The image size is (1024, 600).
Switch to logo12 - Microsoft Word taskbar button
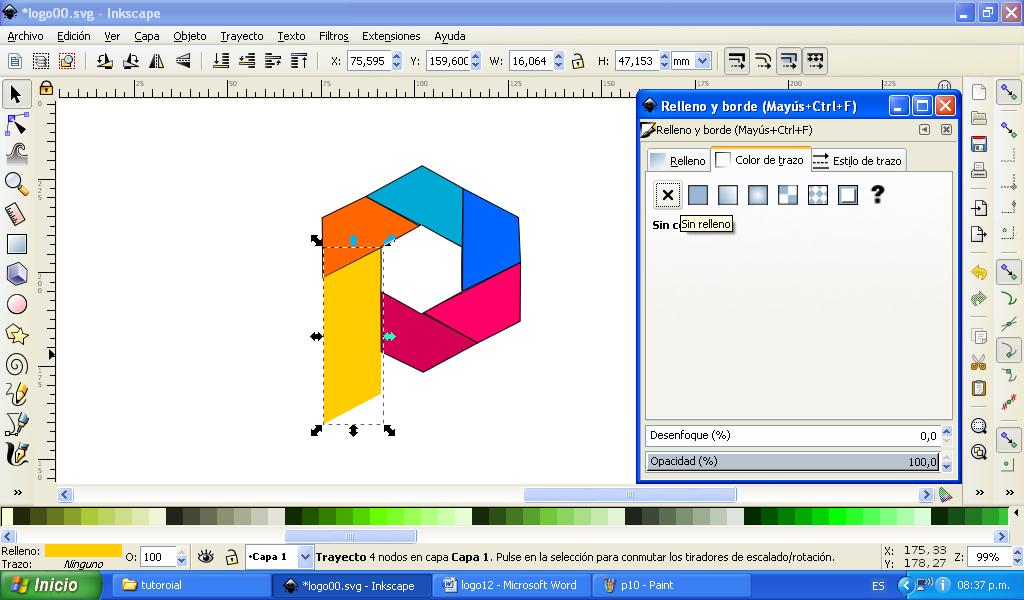point(511,586)
